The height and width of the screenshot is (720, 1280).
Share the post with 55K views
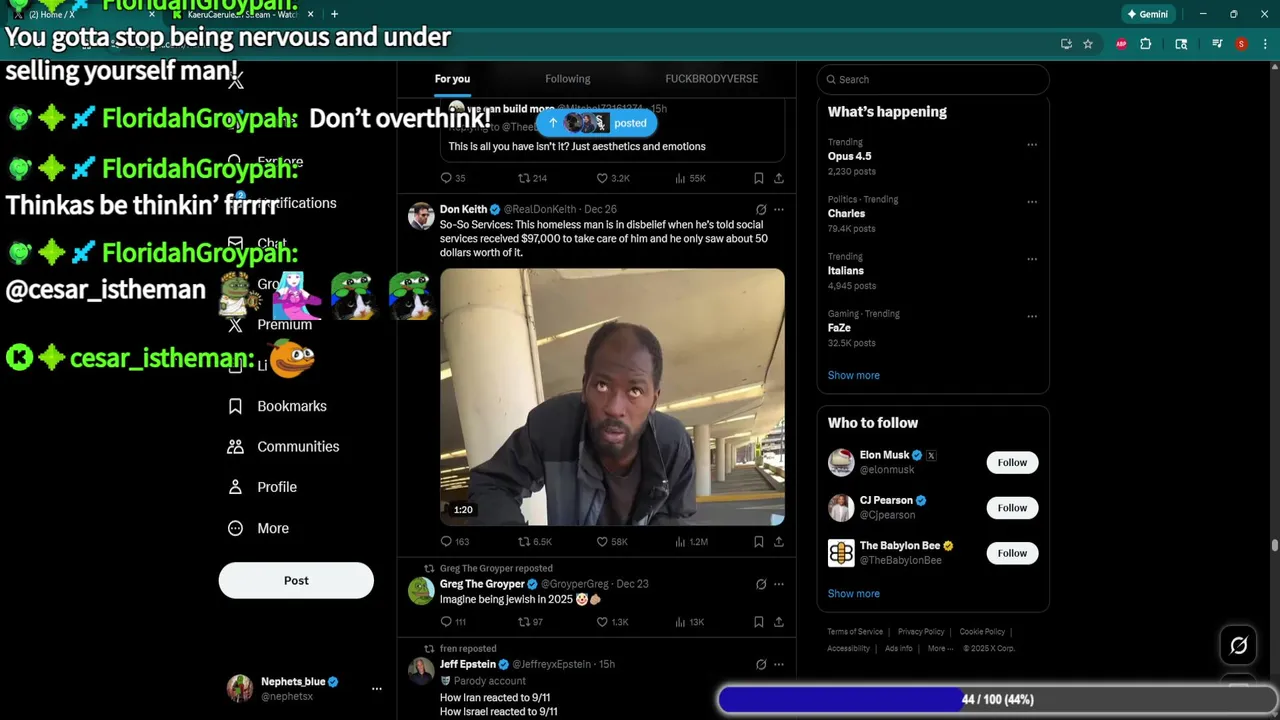pyautogui.click(x=779, y=178)
